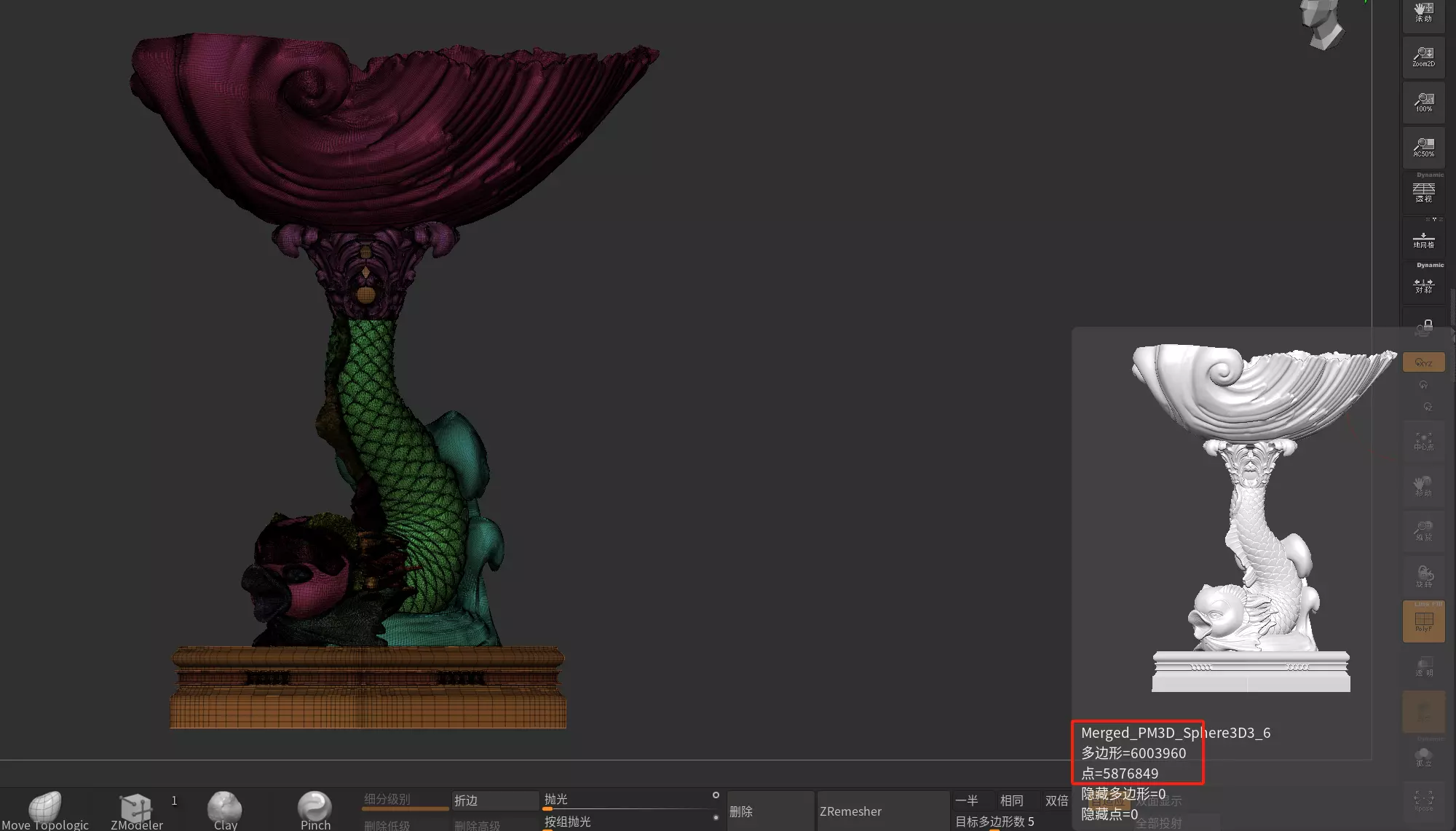Select the ZModeler brush
This screenshot has height=831, width=1456.
[137, 811]
